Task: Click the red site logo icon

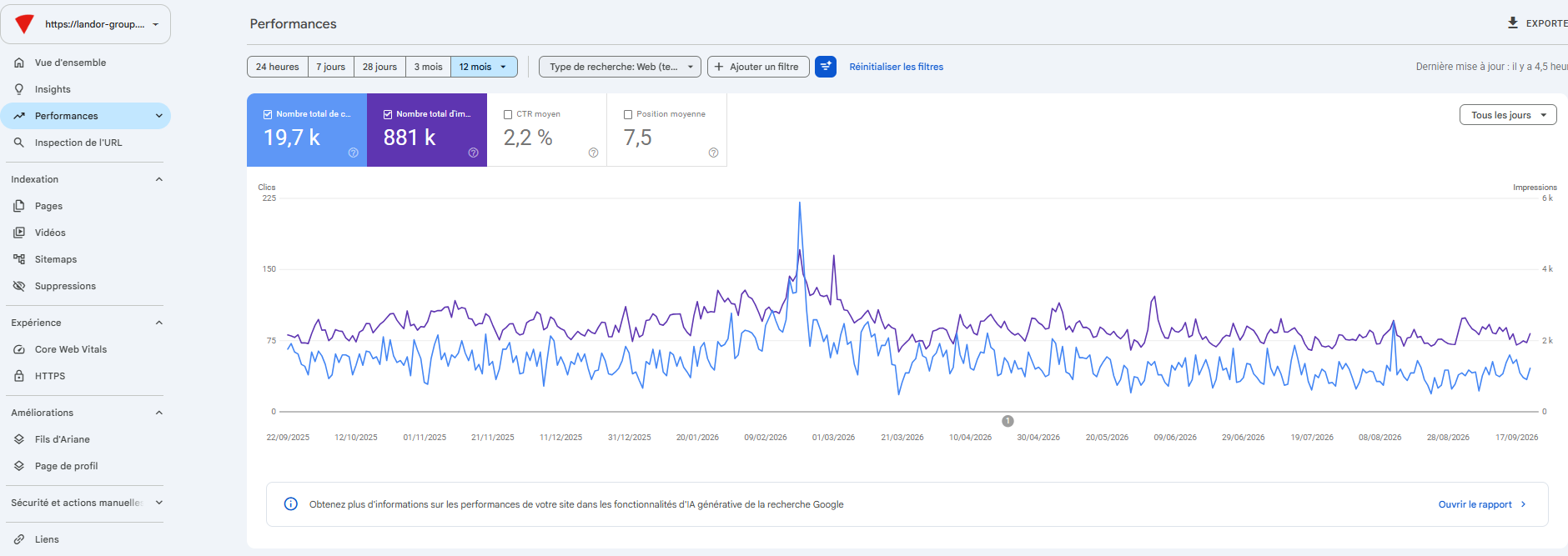Action: [25, 24]
